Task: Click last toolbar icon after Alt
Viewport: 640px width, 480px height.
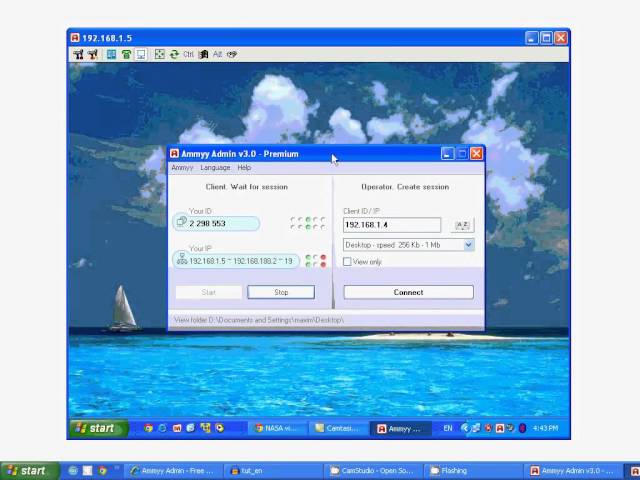Action: pos(232,54)
